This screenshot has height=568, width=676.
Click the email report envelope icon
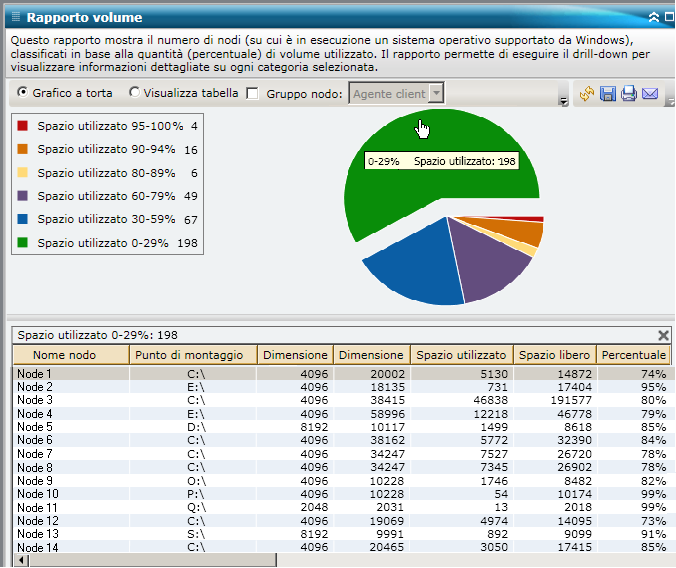pyautogui.click(x=650, y=94)
